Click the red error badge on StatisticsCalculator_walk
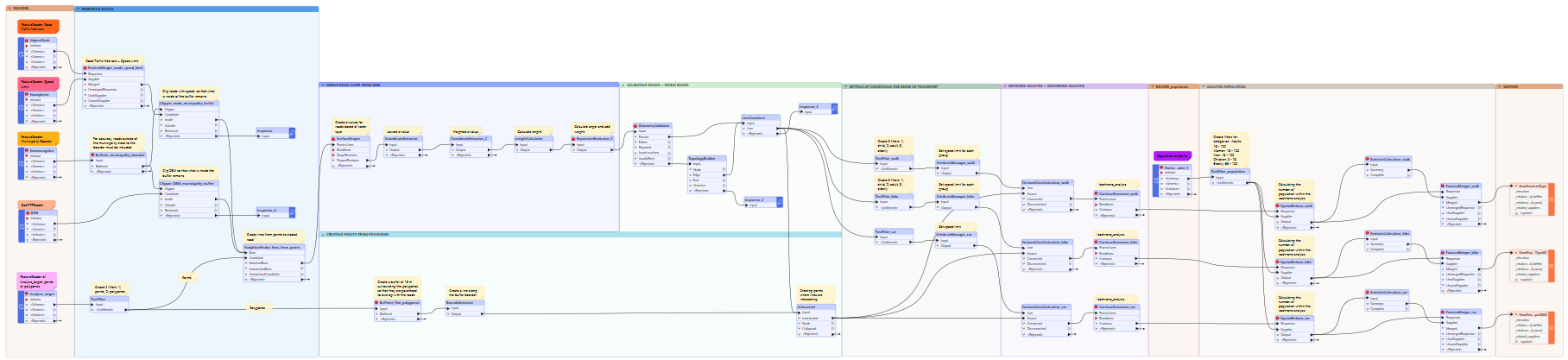Image resolution: width=1568 pixels, height=360 pixels. click(x=1368, y=159)
